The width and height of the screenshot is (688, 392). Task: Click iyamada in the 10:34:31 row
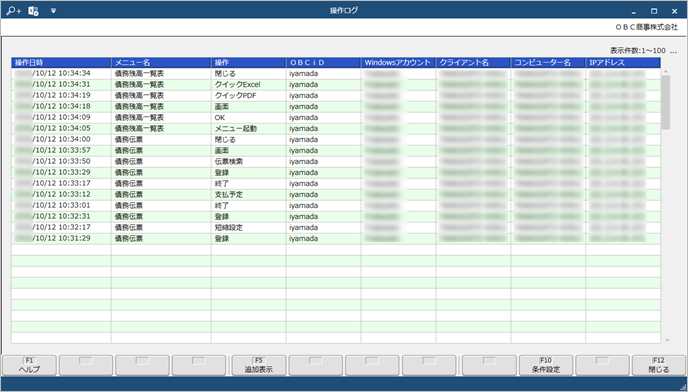click(303, 85)
